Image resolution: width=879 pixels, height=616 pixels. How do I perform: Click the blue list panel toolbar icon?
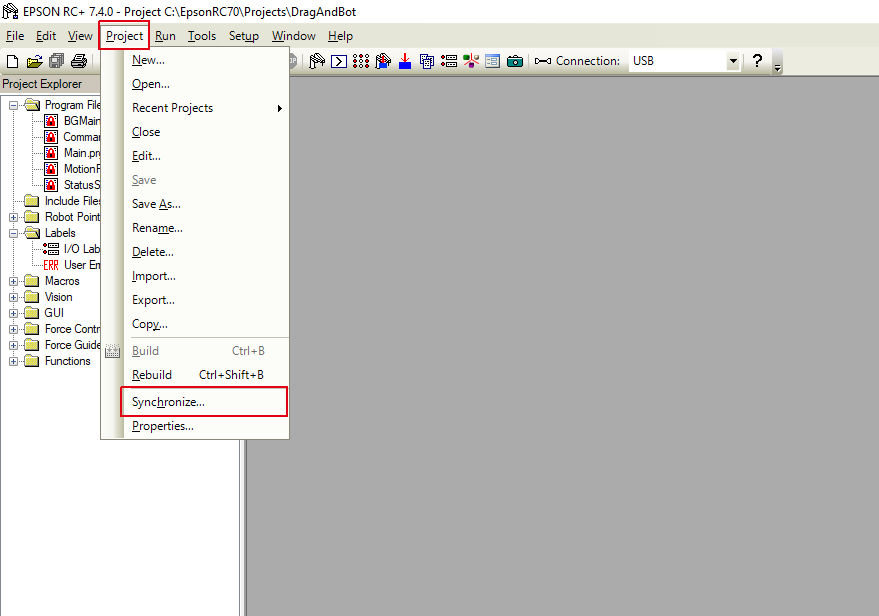(x=493, y=61)
